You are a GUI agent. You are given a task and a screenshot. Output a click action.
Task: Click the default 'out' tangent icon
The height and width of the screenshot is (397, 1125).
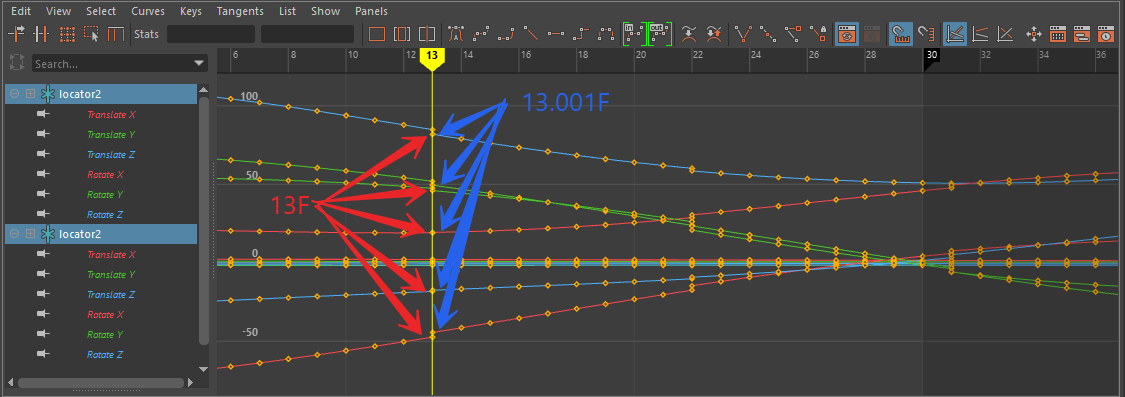pyautogui.click(x=660, y=33)
